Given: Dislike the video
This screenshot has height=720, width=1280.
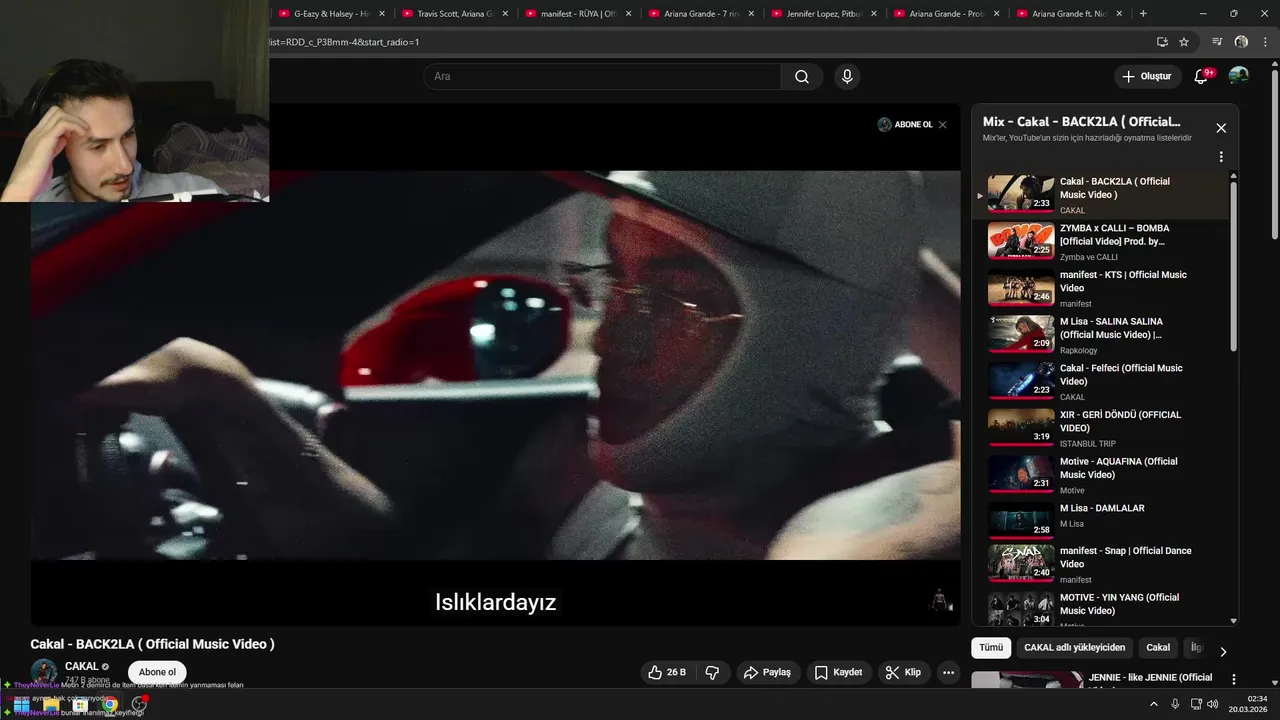Looking at the screenshot, I should point(712,673).
